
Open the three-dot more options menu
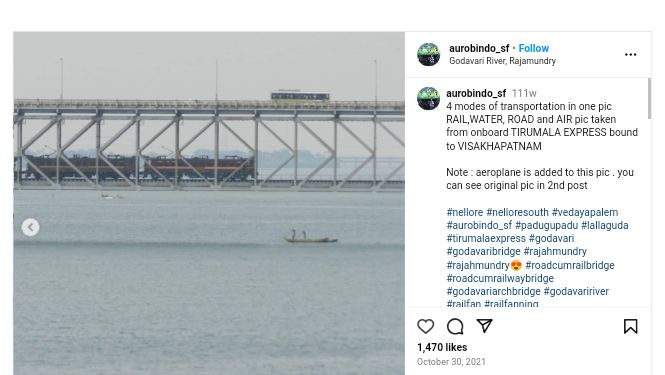(630, 55)
